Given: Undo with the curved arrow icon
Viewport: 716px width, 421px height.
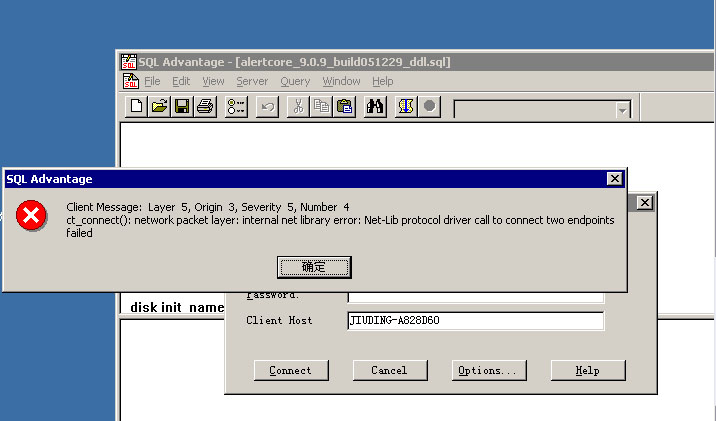Looking at the screenshot, I should coord(267,107).
